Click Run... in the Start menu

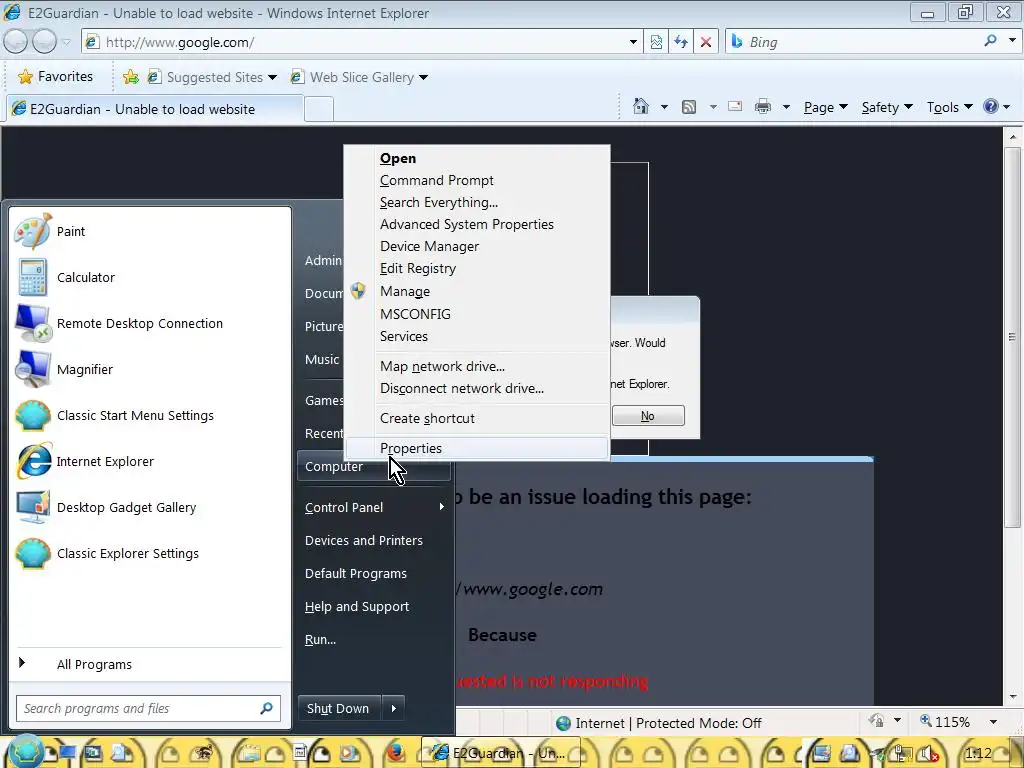(374, 639)
